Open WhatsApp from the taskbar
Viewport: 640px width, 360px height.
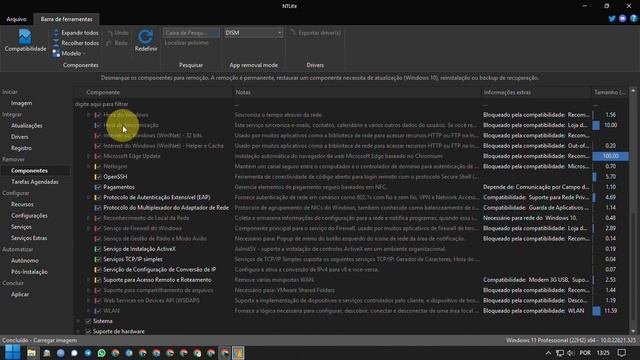point(102,353)
